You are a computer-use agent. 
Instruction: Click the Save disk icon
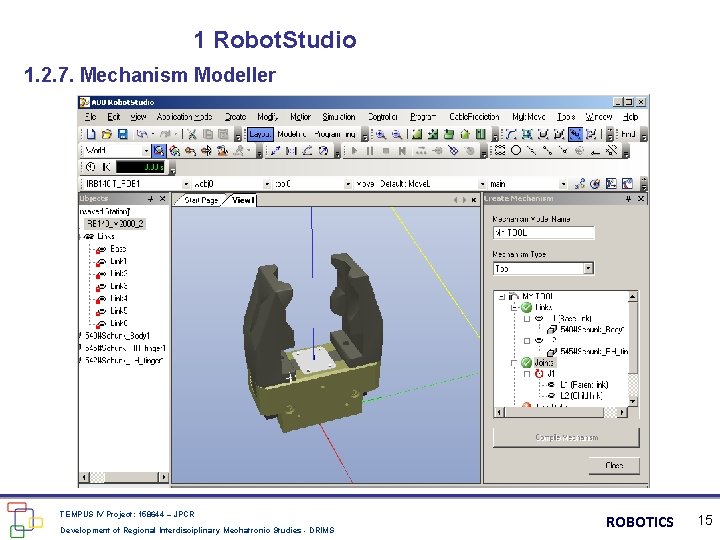coord(123,134)
